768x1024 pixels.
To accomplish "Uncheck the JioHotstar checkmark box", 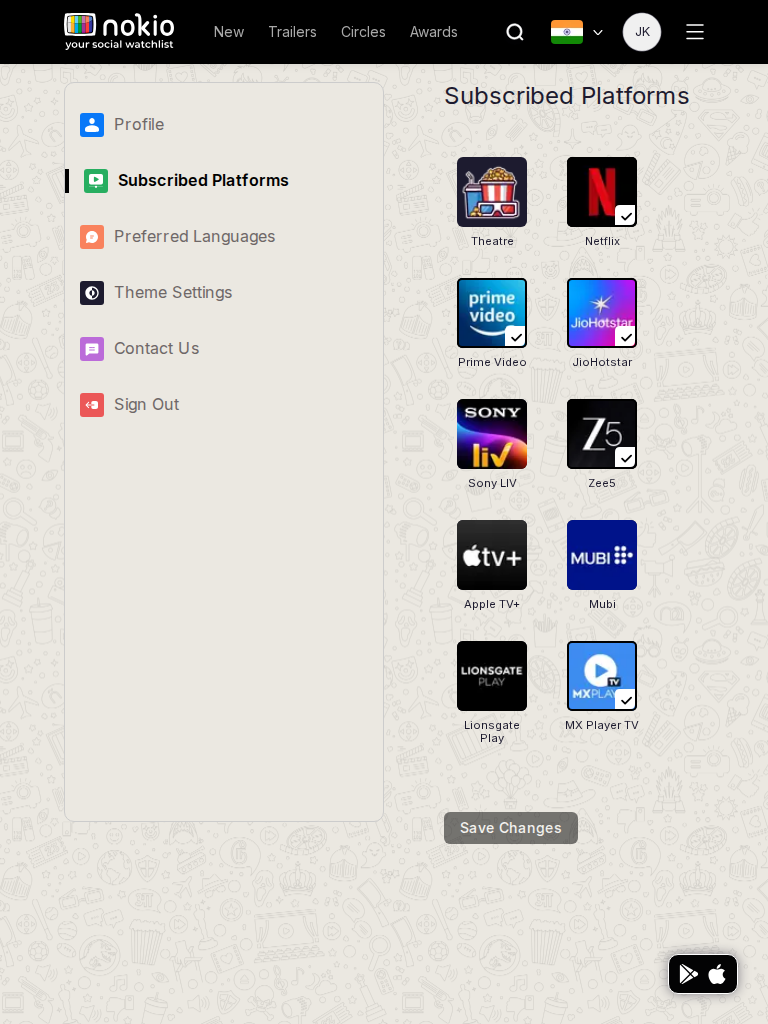I will pyautogui.click(x=625, y=336).
